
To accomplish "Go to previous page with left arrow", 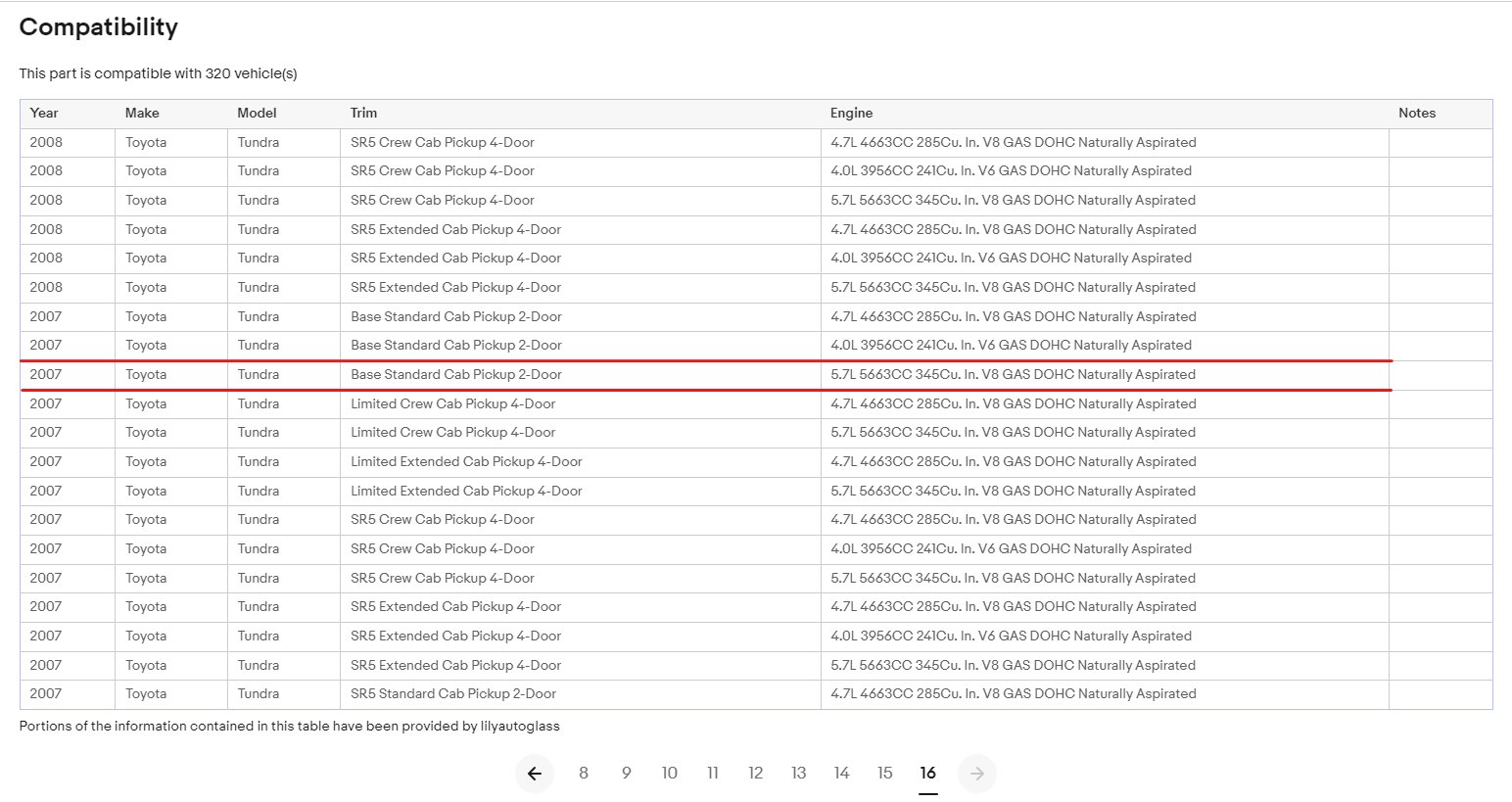I will 535,774.
